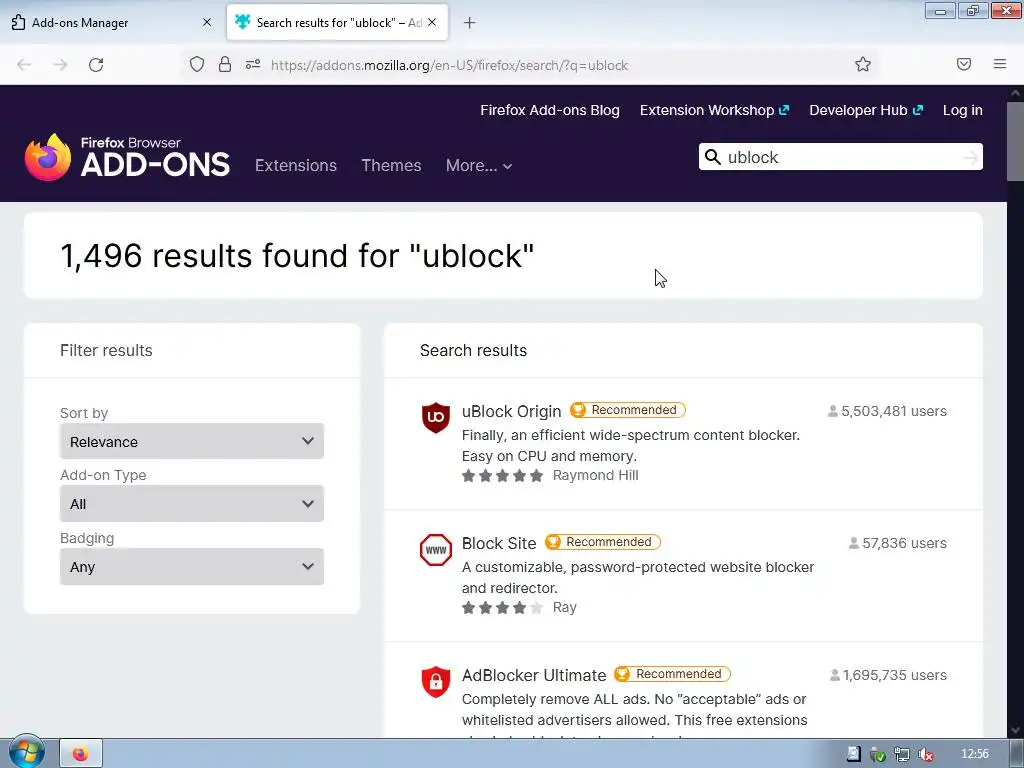Open the Extensions section
The height and width of the screenshot is (768, 1024).
coord(296,165)
